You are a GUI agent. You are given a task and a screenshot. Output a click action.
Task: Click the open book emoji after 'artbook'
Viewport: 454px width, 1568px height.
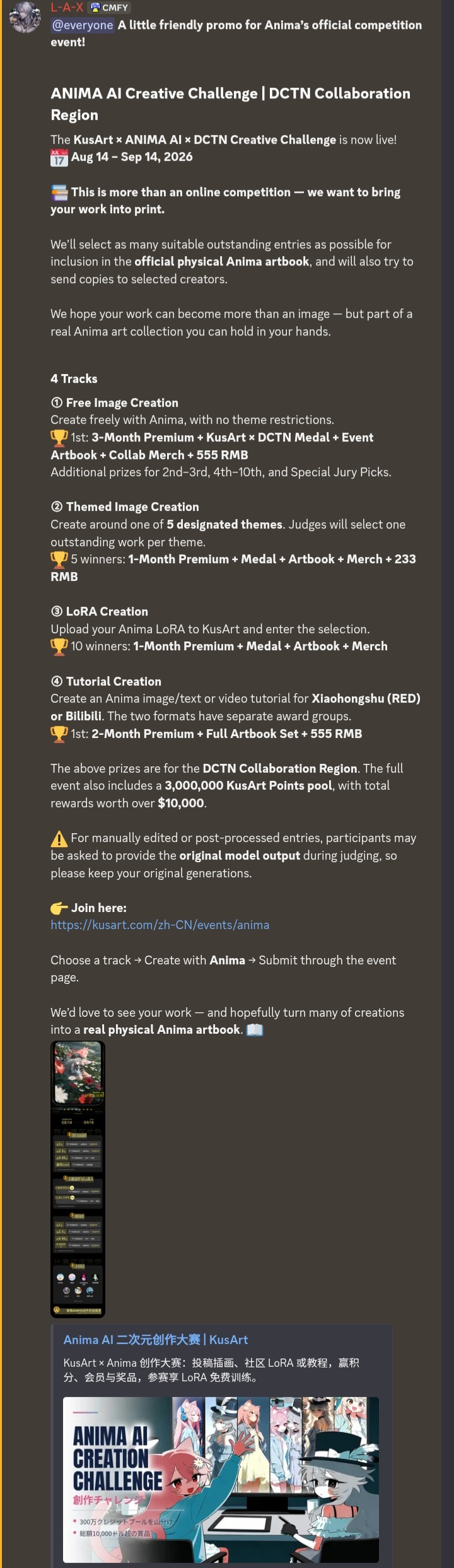[255, 1030]
